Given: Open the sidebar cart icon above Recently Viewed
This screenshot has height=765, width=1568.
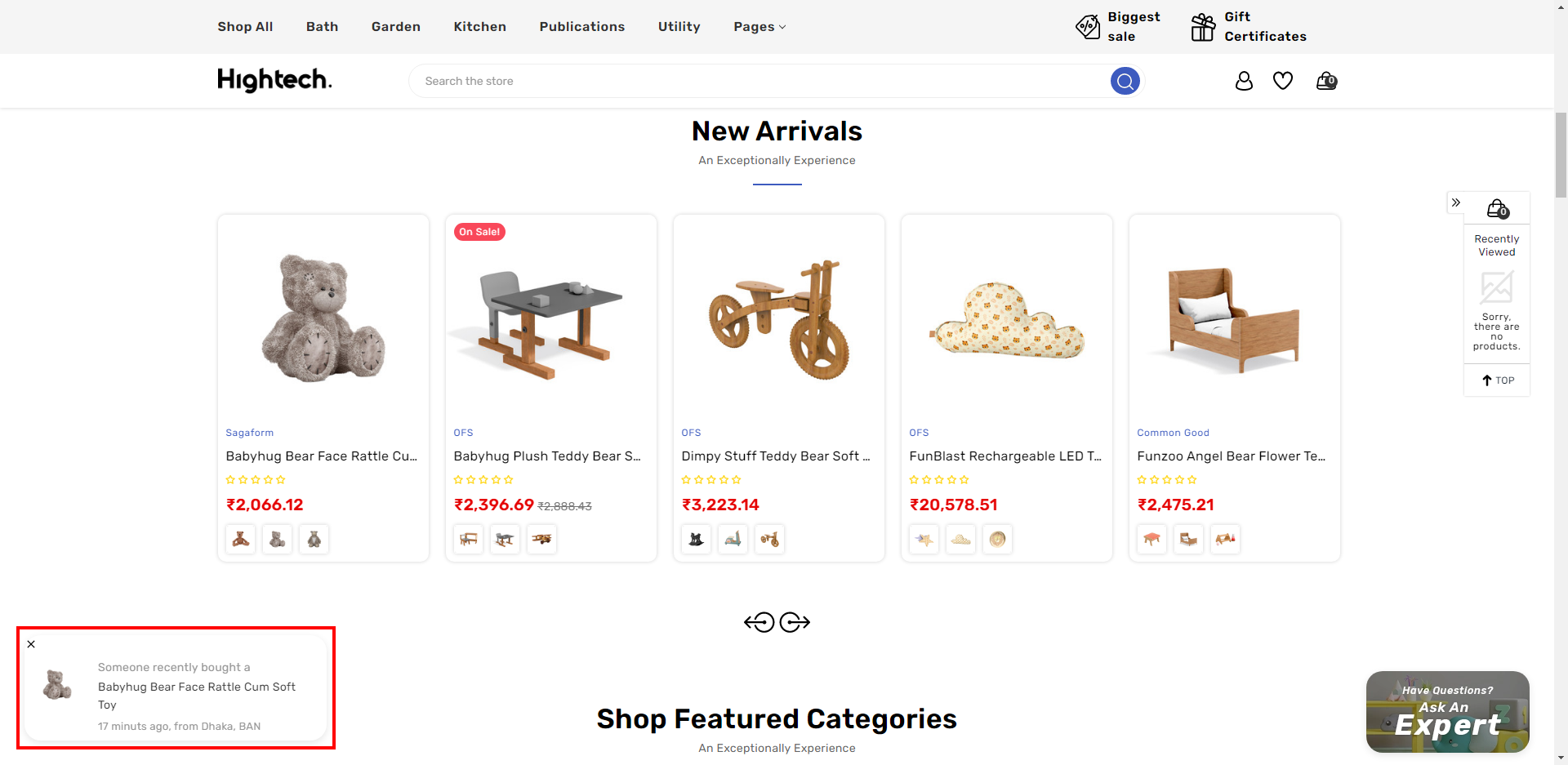Looking at the screenshot, I should point(1497,209).
